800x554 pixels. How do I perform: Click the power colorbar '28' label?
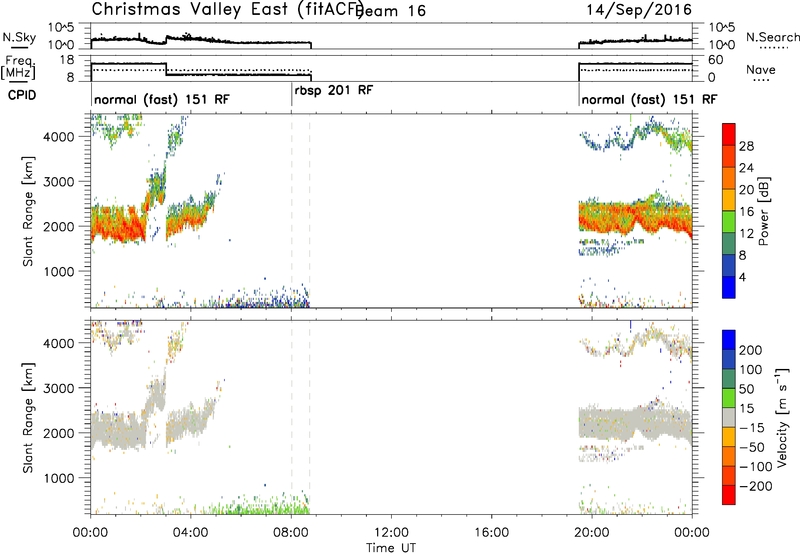click(x=746, y=146)
